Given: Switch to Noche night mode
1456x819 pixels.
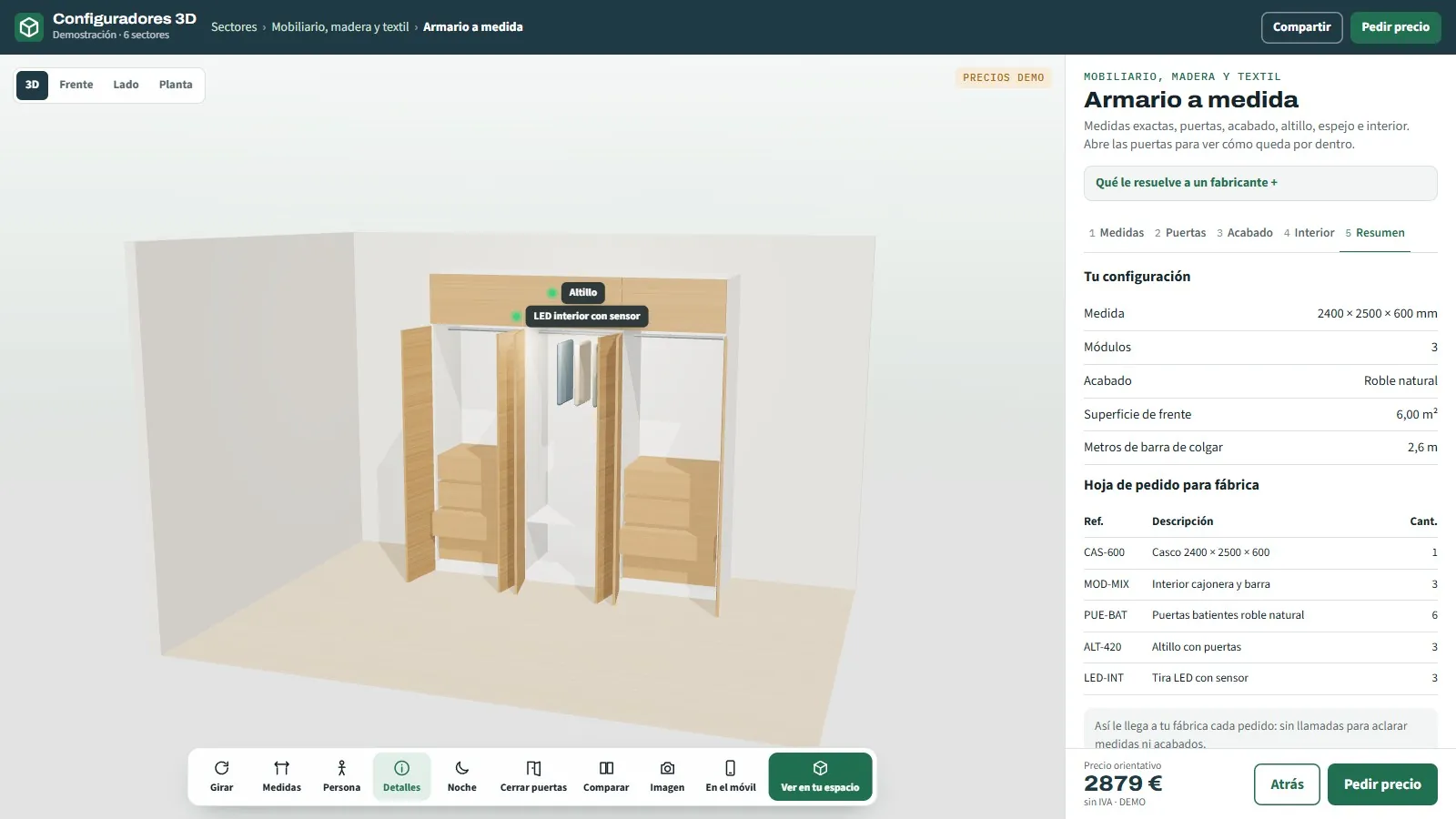Looking at the screenshot, I should pos(461,776).
